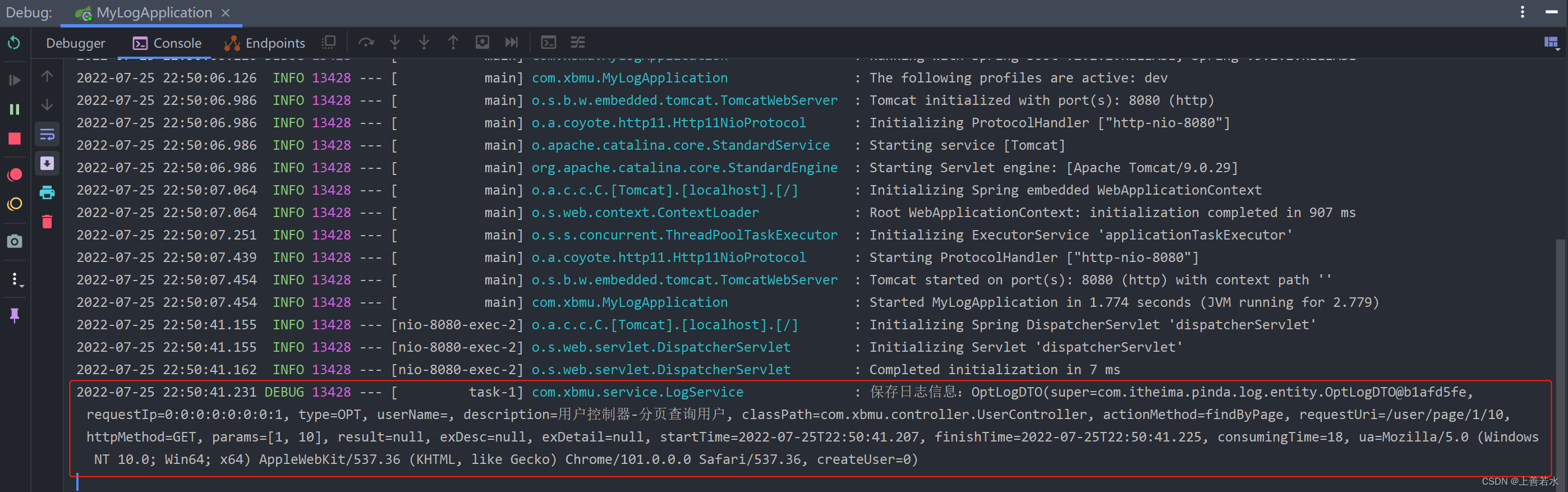Take a thread dump with camera icon
The width and height of the screenshot is (1568, 492).
[14, 242]
